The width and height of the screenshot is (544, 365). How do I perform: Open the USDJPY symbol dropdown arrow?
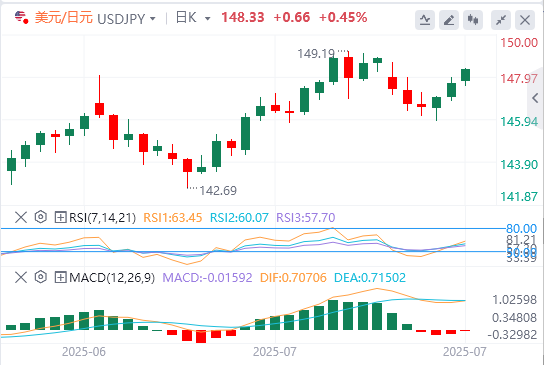[x=153, y=19]
